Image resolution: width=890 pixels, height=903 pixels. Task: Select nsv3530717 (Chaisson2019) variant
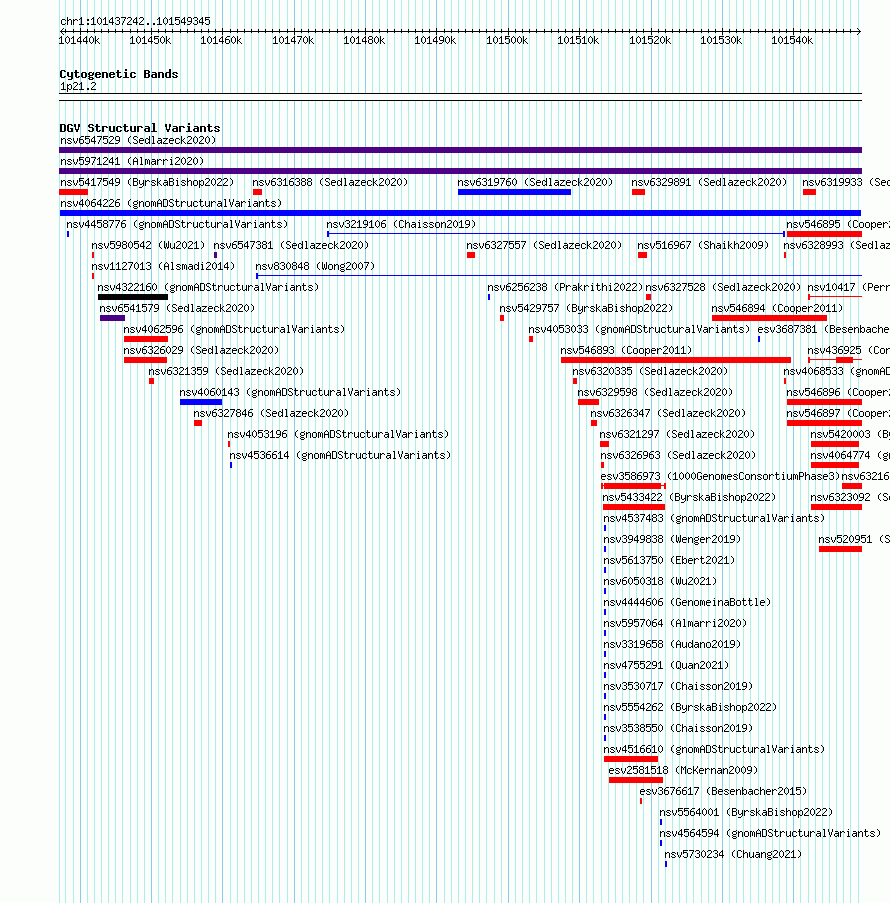pyautogui.click(x=678, y=686)
